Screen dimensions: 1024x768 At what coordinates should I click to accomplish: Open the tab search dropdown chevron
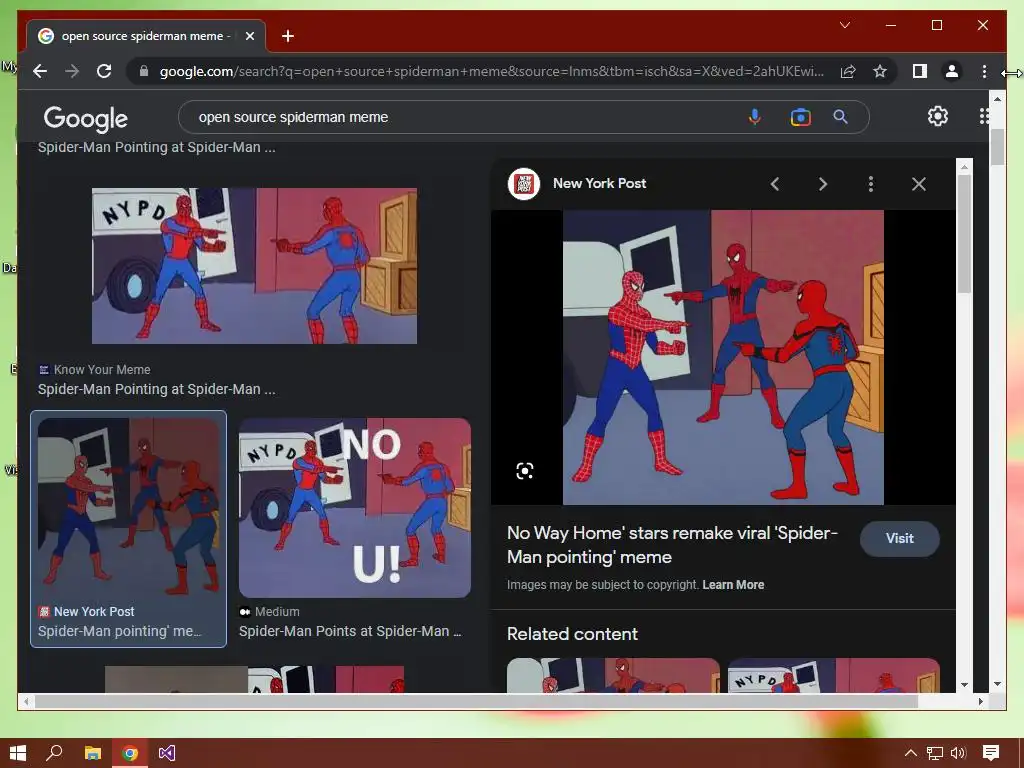[x=844, y=25]
